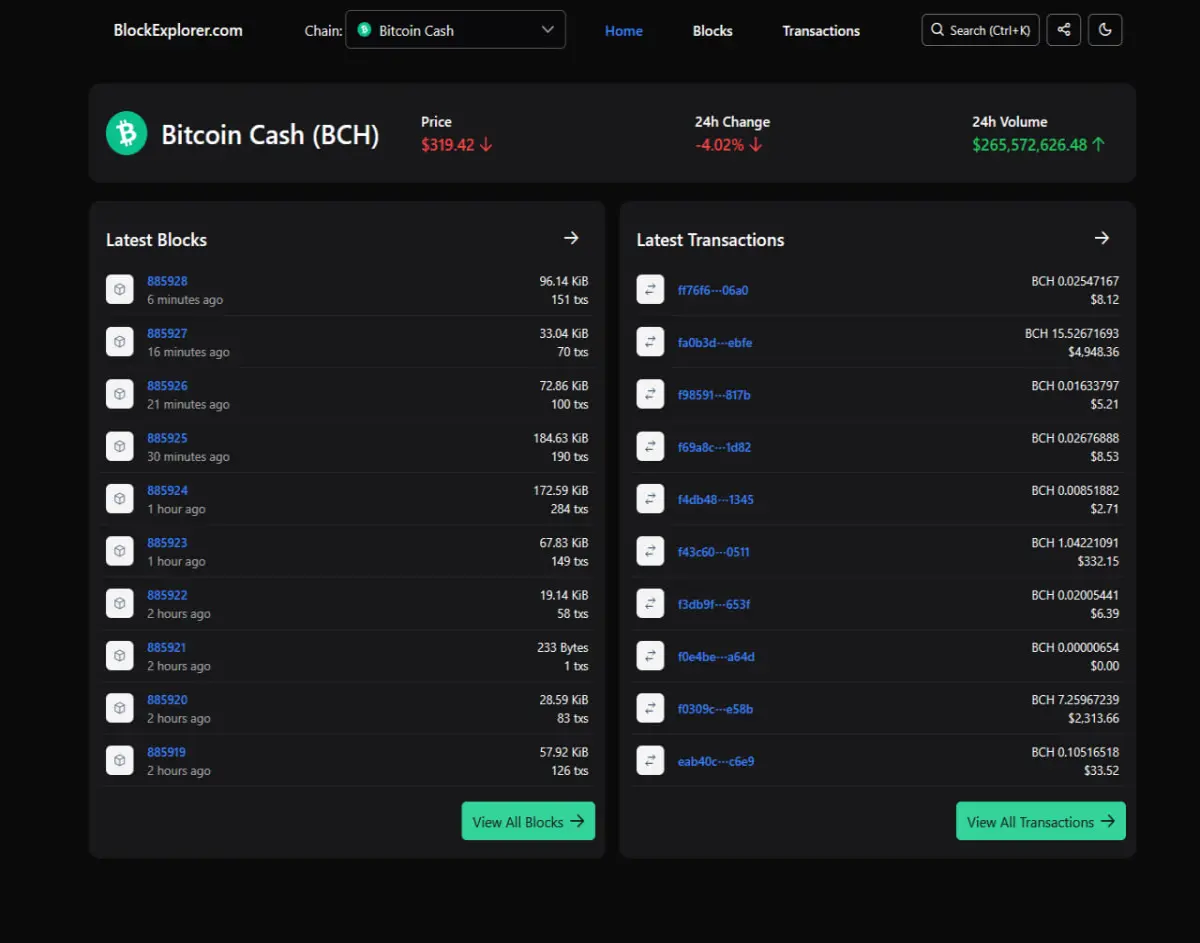Image resolution: width=1200 pixels, height=943 pixels.
Task: Click the -4.02% 24h change value
Action: click(x=720, y=144)
